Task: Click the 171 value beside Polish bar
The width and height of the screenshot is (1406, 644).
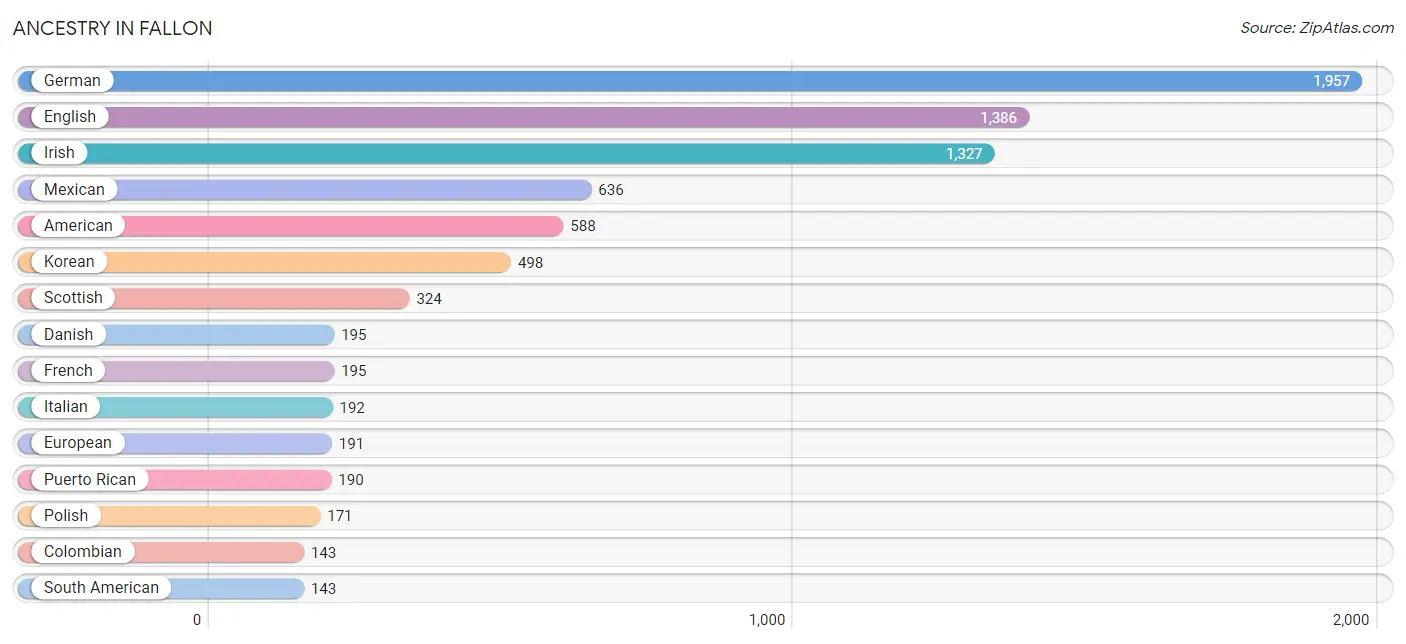Action: coord(340,516)
